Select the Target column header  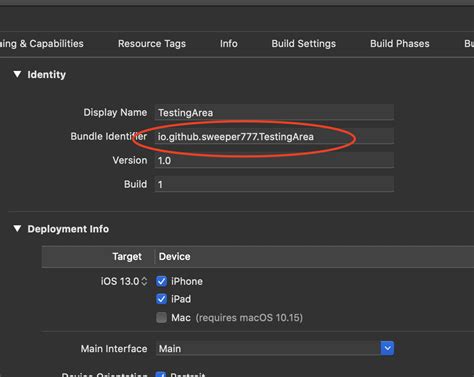[127, 256]
